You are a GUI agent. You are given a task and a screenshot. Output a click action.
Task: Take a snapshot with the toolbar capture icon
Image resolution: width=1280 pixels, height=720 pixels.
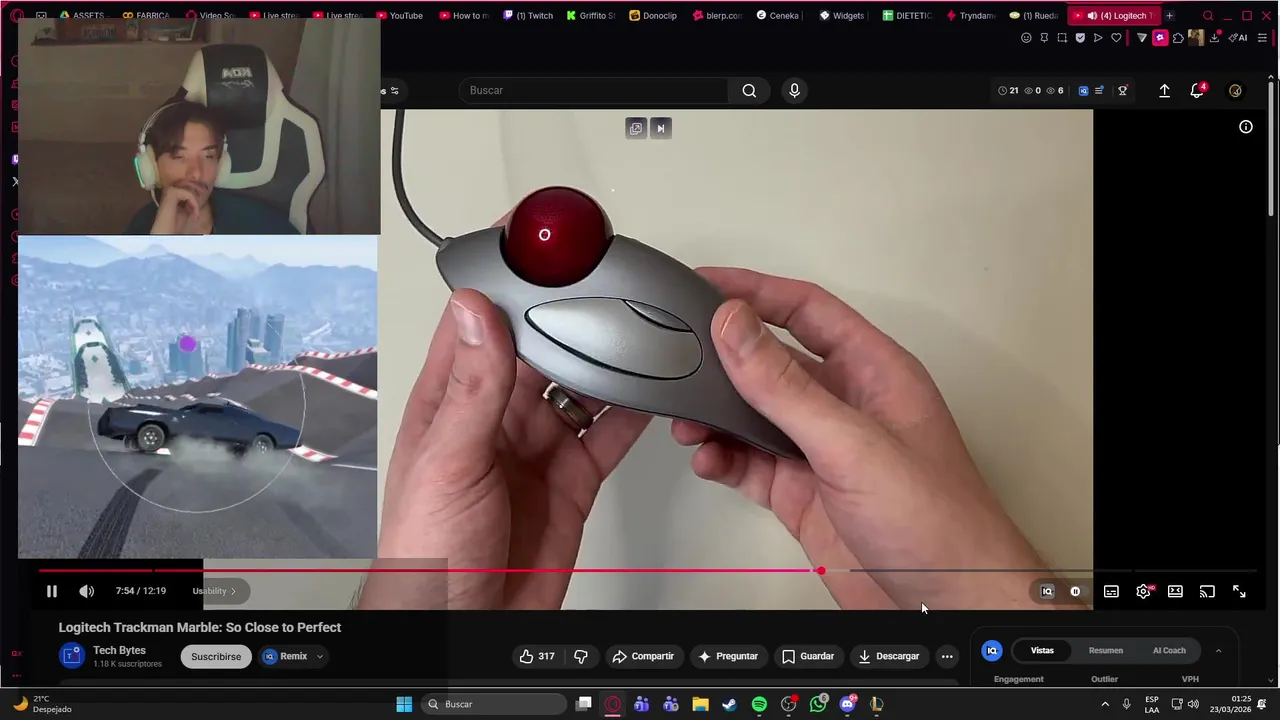click(x=1062, y=38)
